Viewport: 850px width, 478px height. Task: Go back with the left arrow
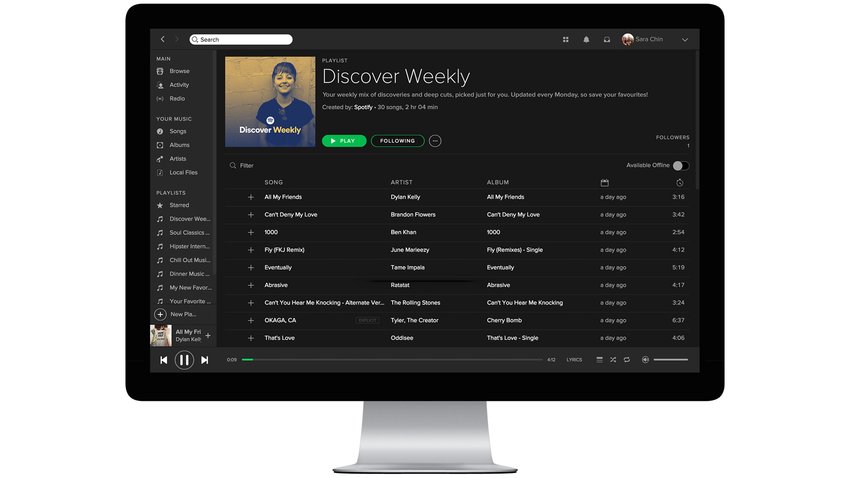[163, 39]
